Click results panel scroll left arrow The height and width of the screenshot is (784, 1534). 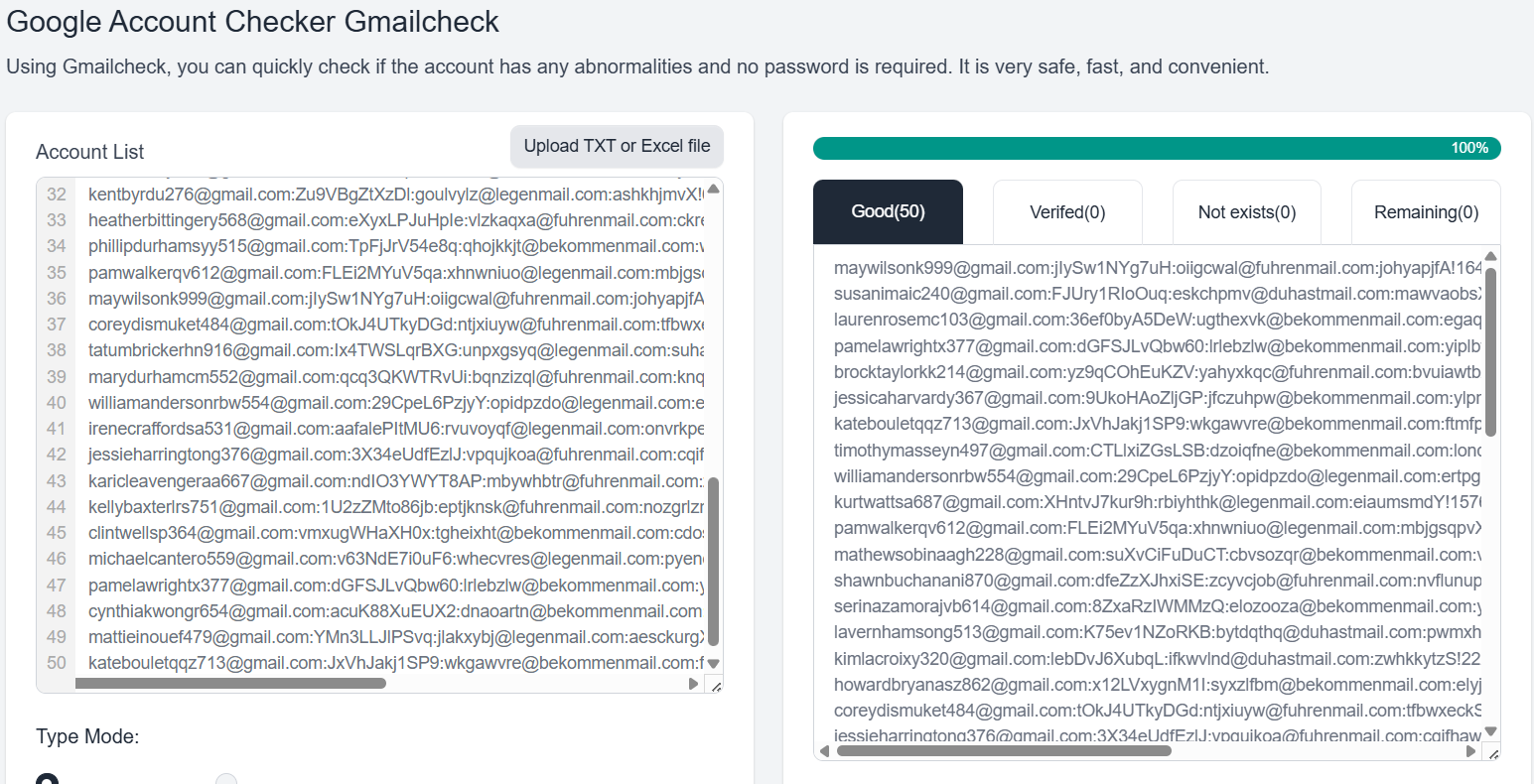click(822, 751)
